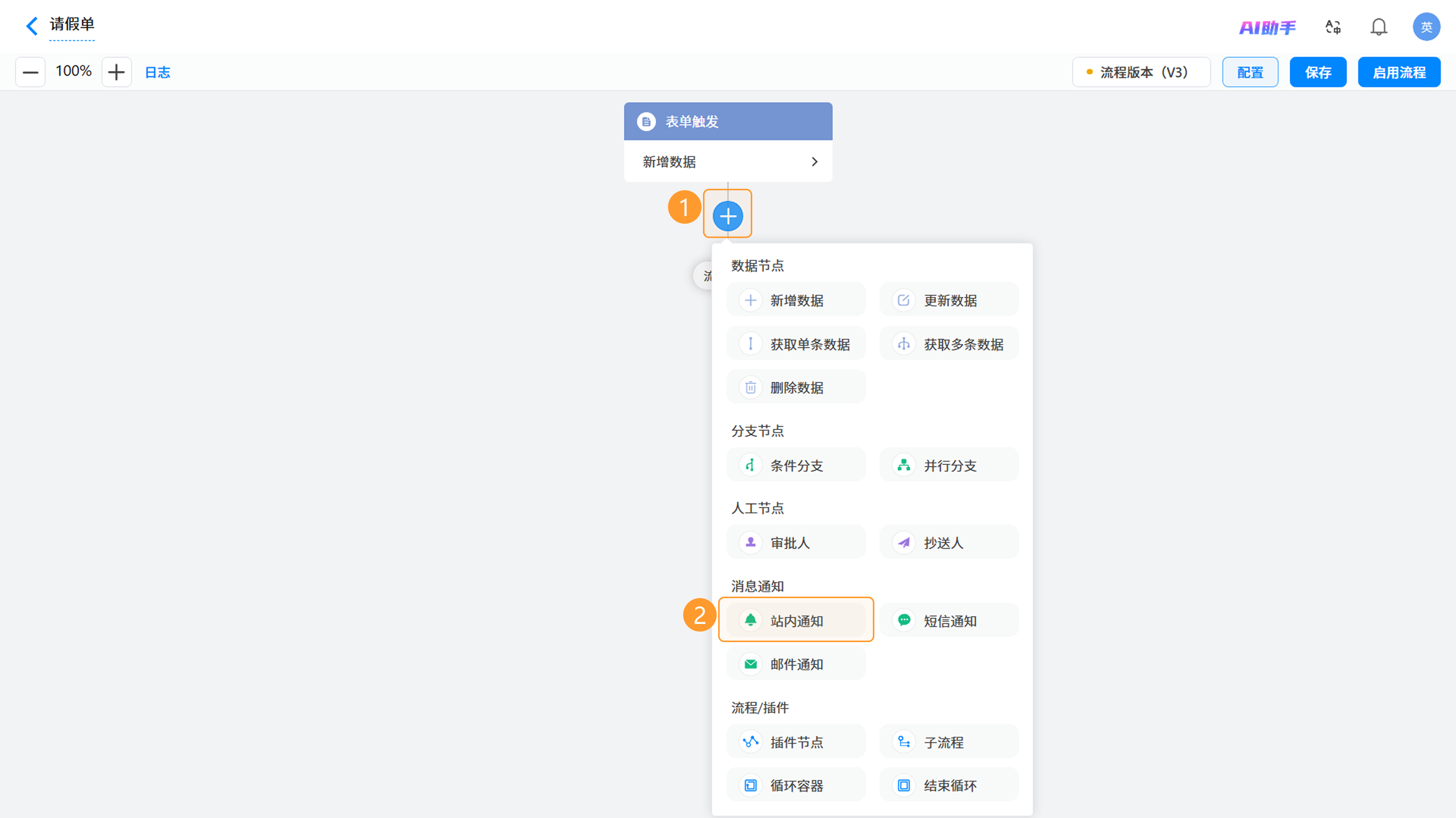The width and height of the screenshot is (1456, 818).
Task: Click the 启用流程 button
Action: [1399, 72]
